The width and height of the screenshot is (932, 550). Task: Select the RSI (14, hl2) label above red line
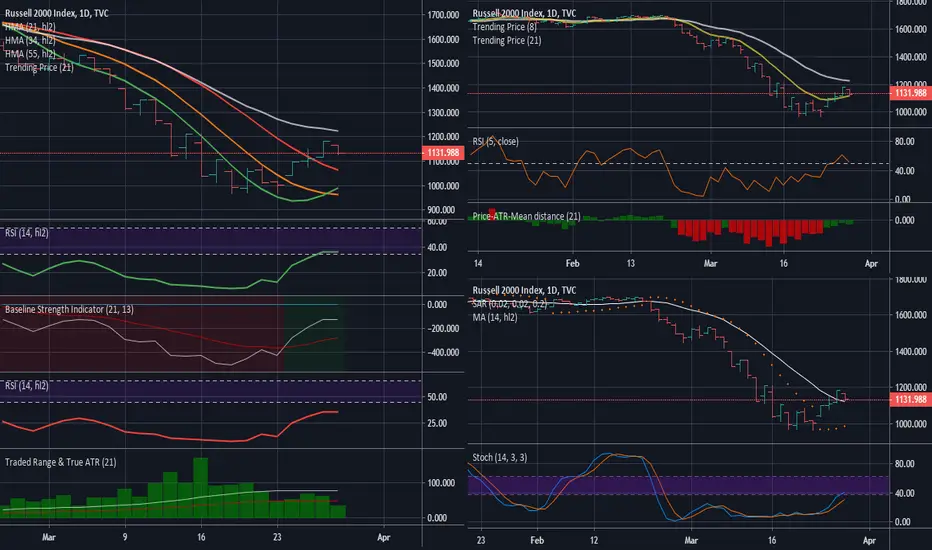[x=27, y=386]
